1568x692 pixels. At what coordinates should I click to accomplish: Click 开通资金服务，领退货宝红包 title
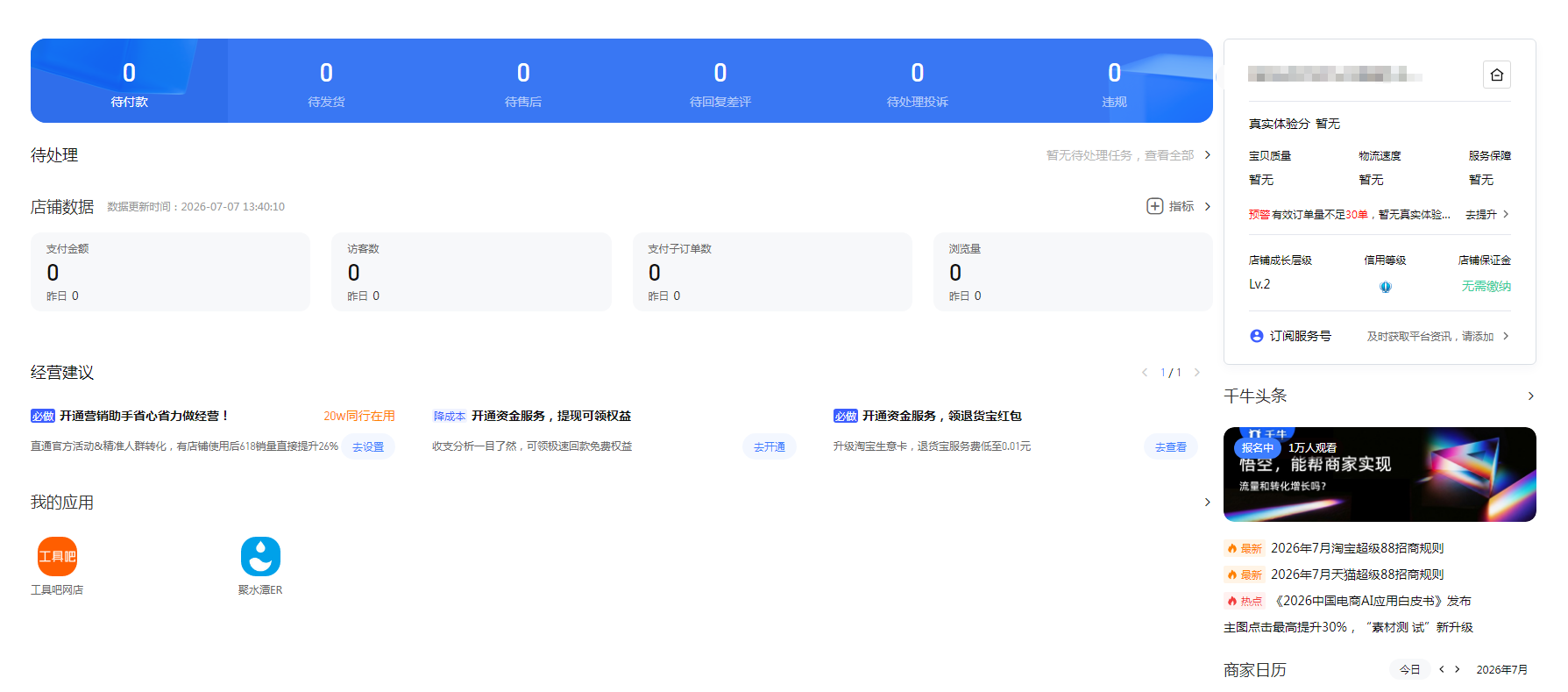942,416
